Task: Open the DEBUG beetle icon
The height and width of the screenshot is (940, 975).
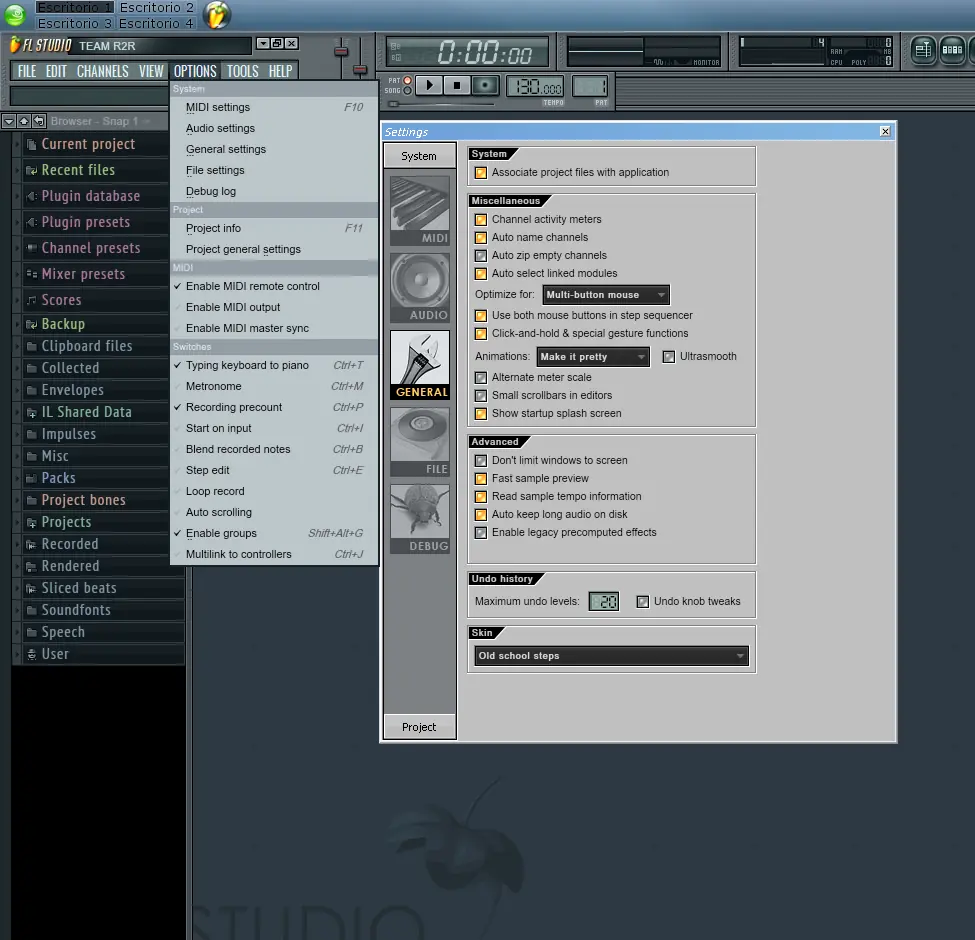Action: coord(420,519)
